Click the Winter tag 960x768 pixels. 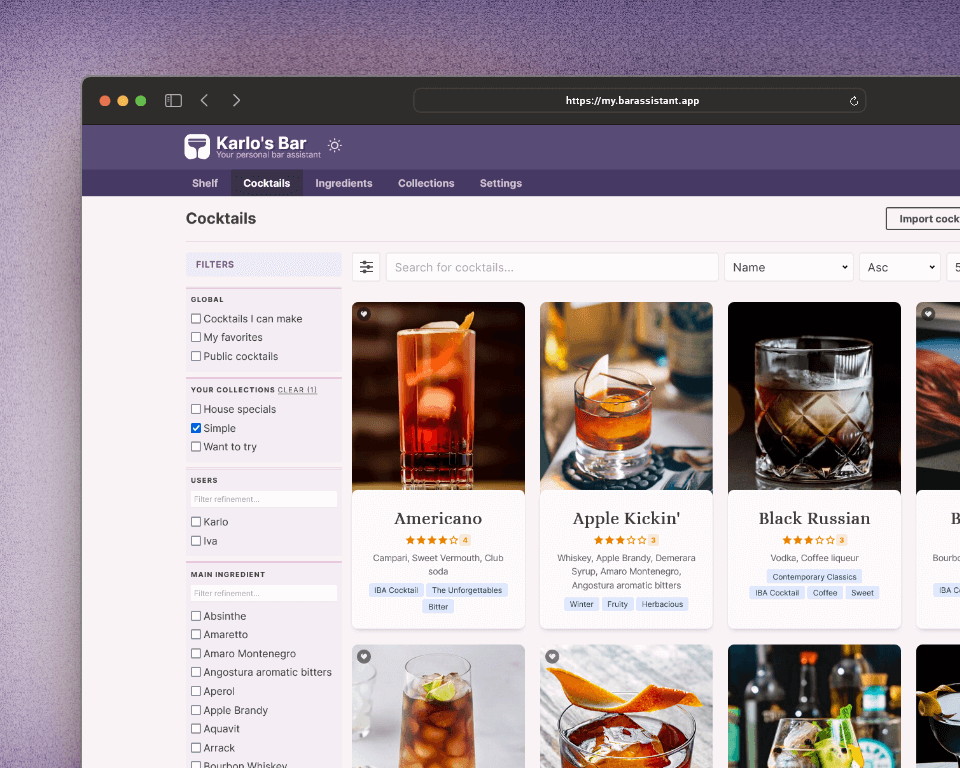click(581, 604)
